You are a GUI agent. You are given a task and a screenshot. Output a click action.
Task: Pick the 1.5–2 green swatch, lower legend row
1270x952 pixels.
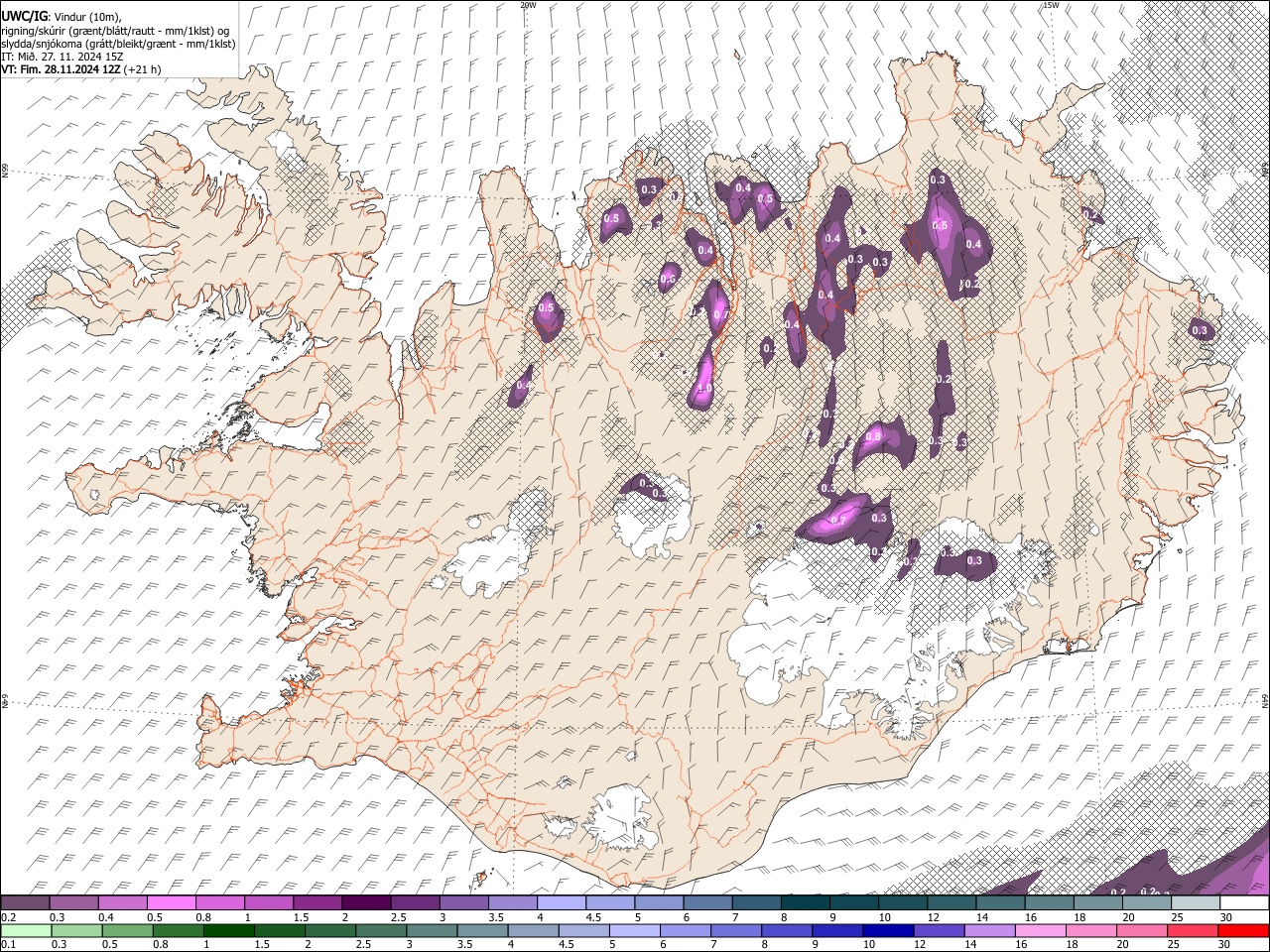click(x=279, y=930)
